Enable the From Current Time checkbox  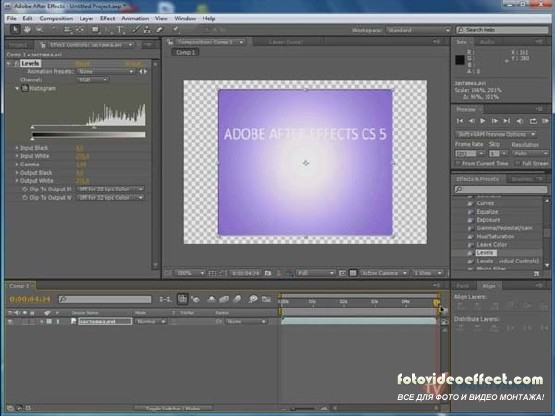click(x=458, y=163)
